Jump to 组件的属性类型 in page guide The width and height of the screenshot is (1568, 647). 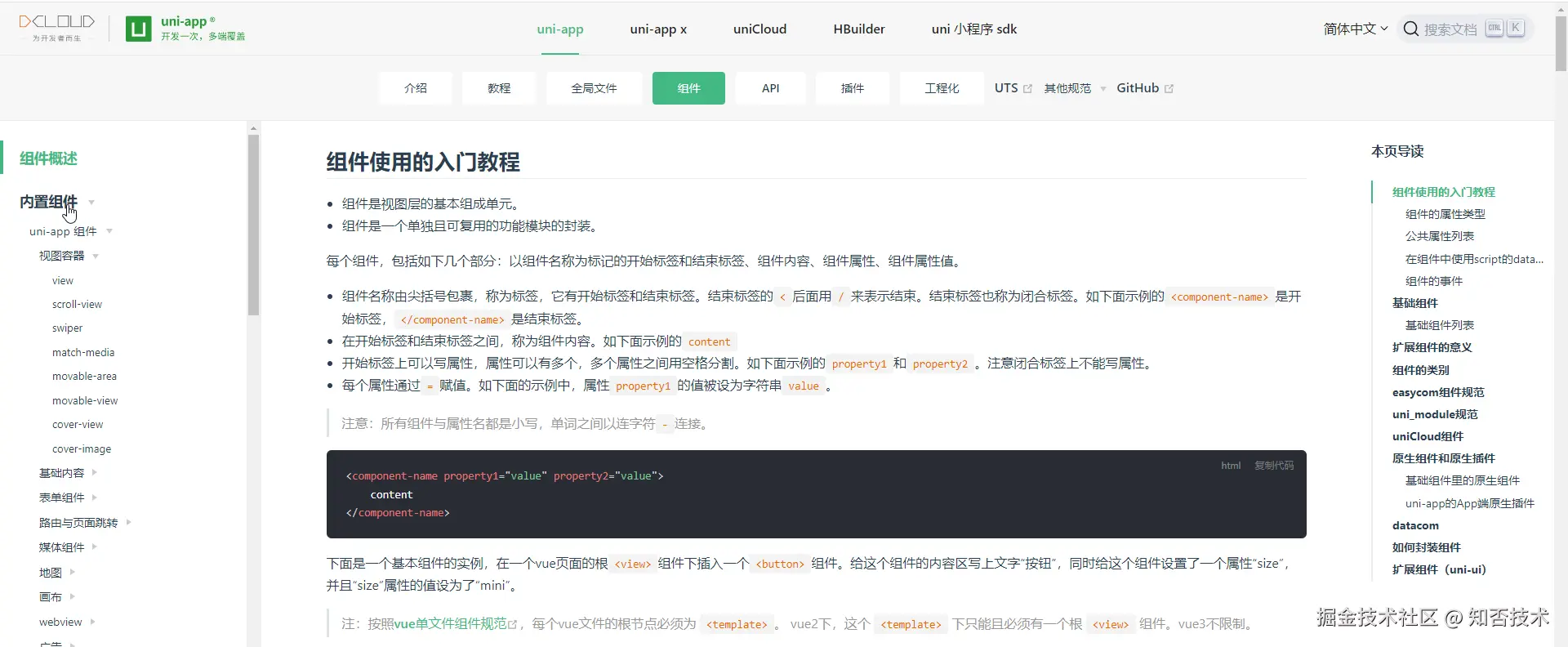pos(1445,214)
